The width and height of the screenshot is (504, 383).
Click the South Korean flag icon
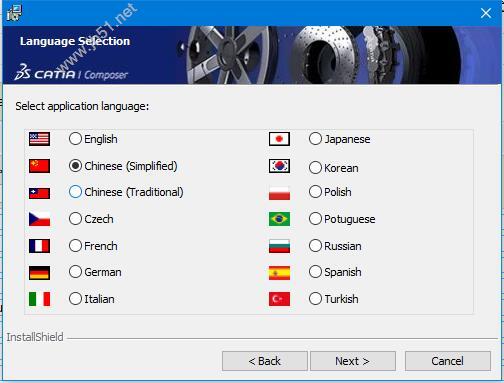coord(279,166)
